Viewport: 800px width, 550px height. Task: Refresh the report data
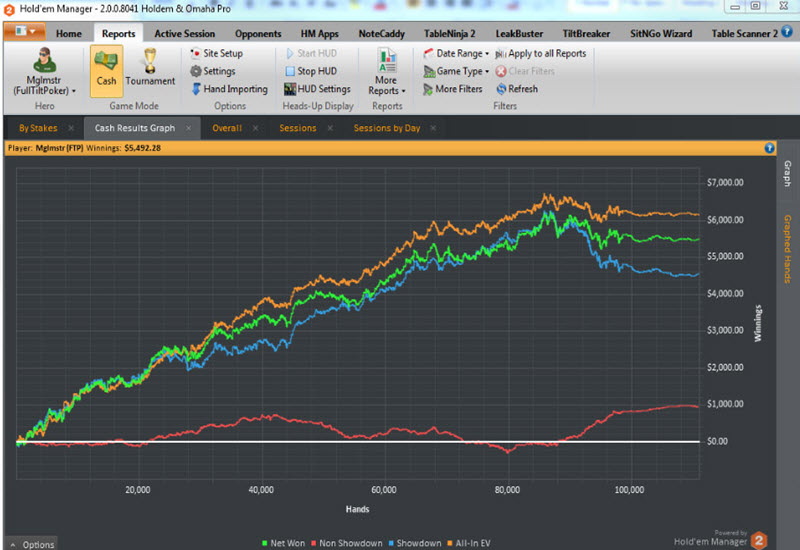tap(517, 89)
